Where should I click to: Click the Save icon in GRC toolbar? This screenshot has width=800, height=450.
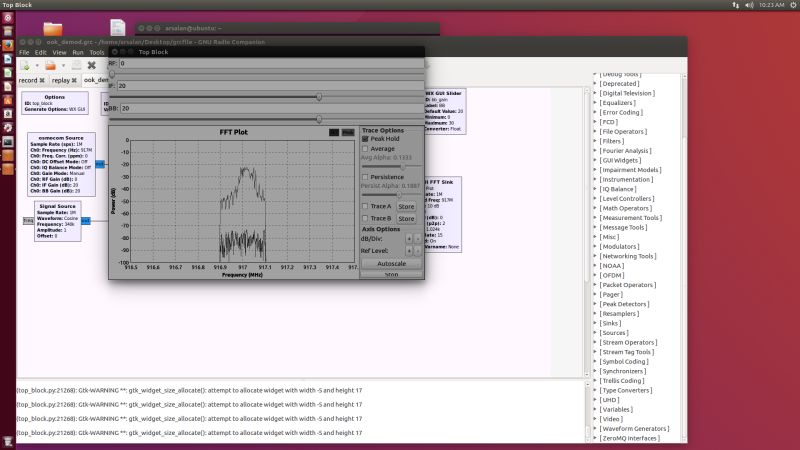(x=76, y=65)
